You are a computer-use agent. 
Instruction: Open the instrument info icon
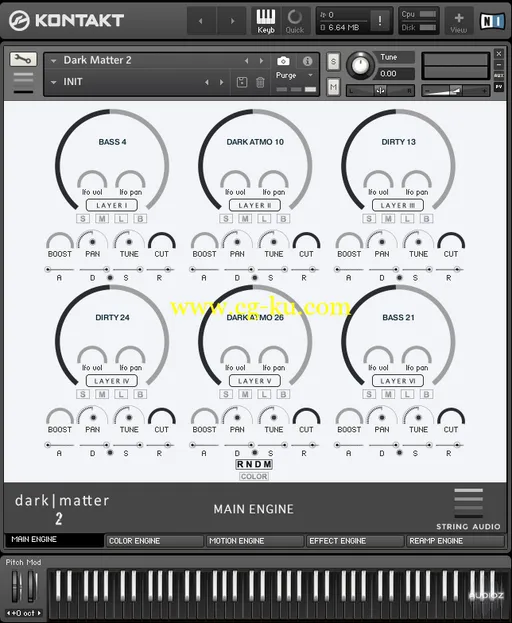point(307,61)
